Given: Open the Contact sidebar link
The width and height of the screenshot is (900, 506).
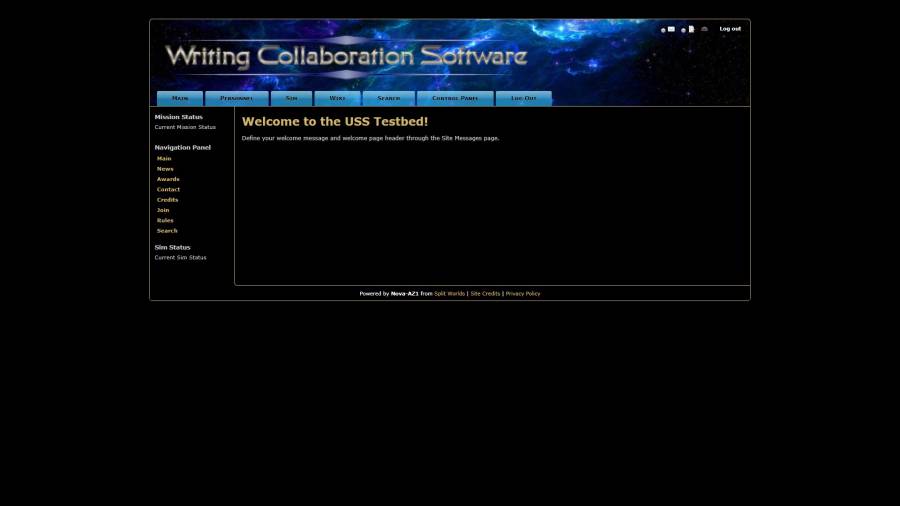Looking at the screenshot, I should [168, 189].
